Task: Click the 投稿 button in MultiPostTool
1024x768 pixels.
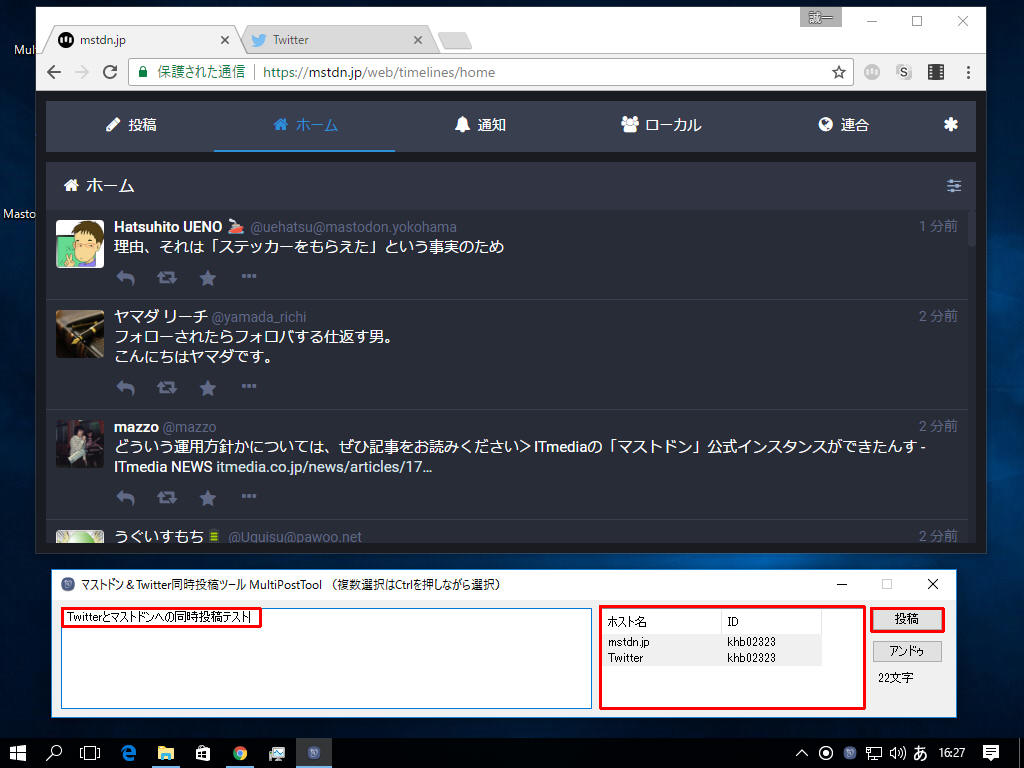Action: click(907, 619)
